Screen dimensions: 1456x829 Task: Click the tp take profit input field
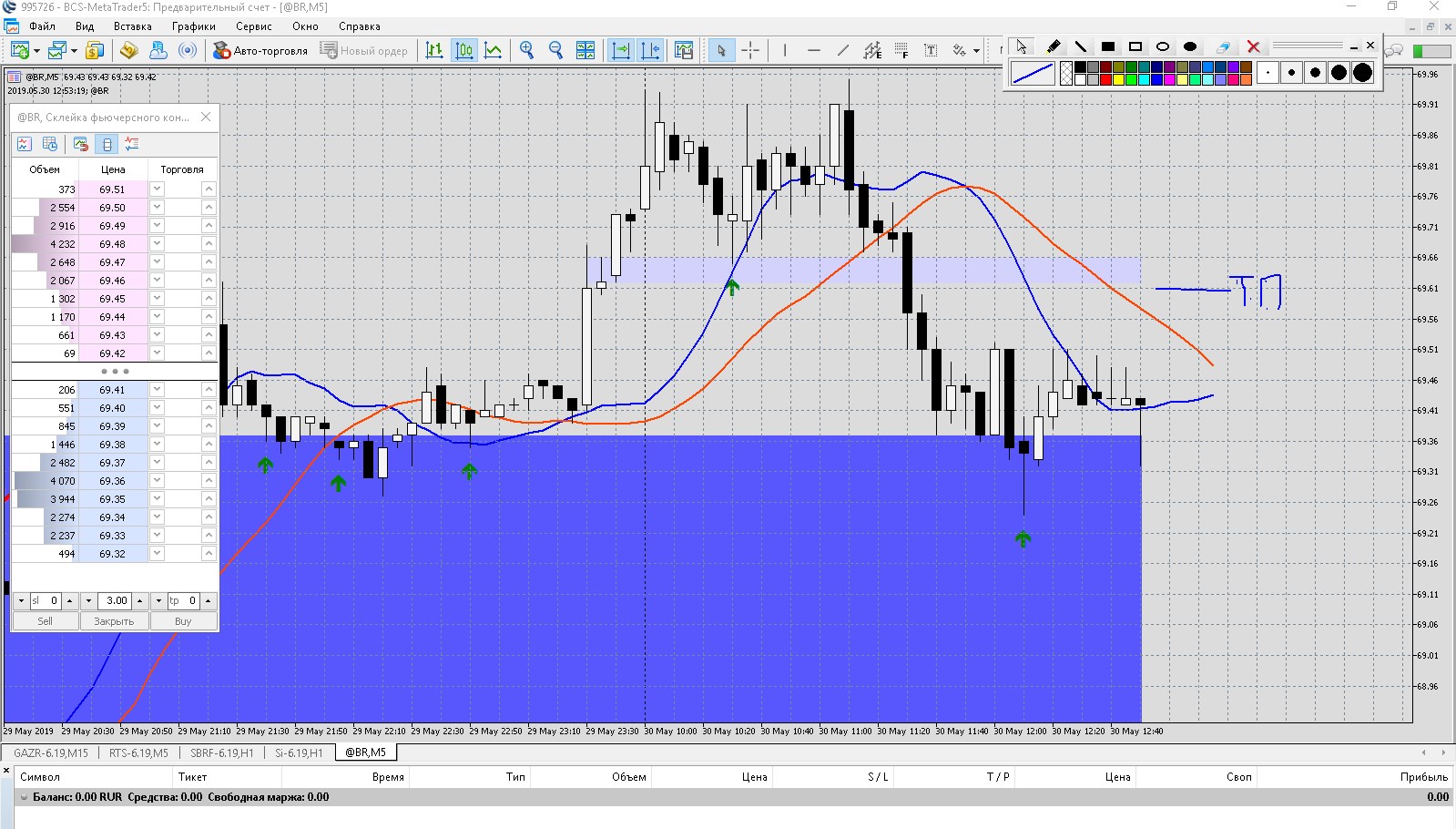click(x=184, y=601)
